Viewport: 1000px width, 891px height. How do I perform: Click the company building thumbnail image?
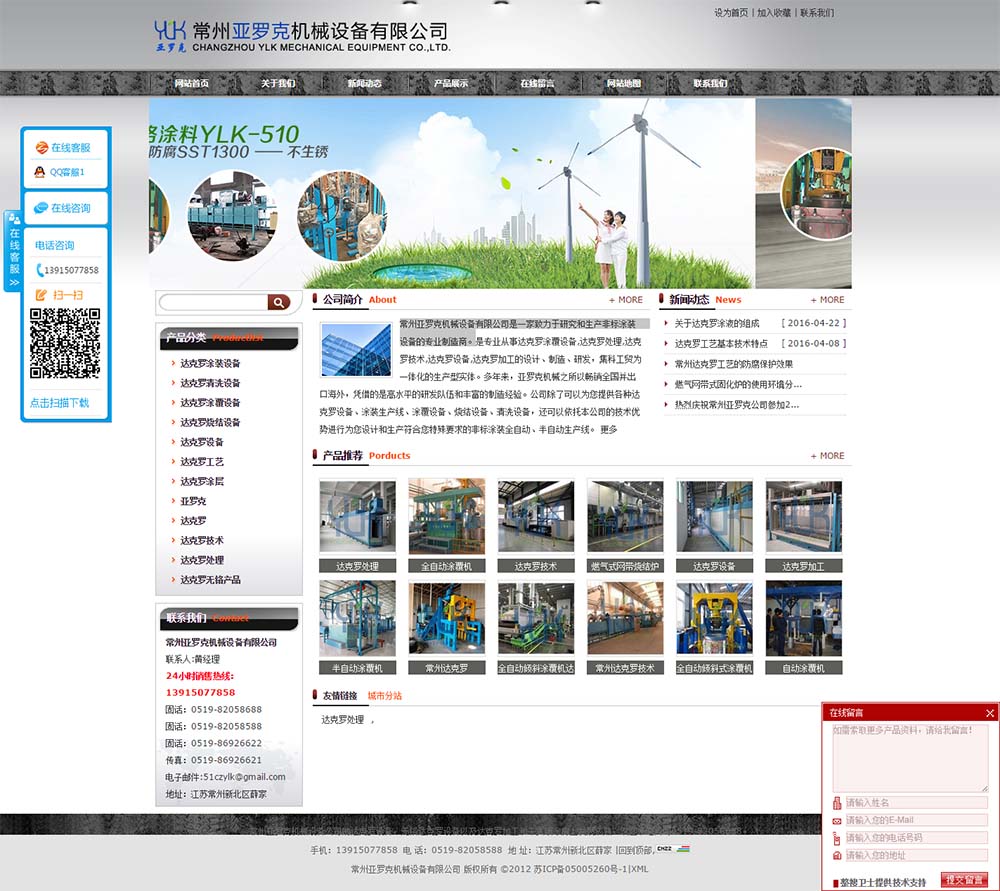click(x=356, y=350)
